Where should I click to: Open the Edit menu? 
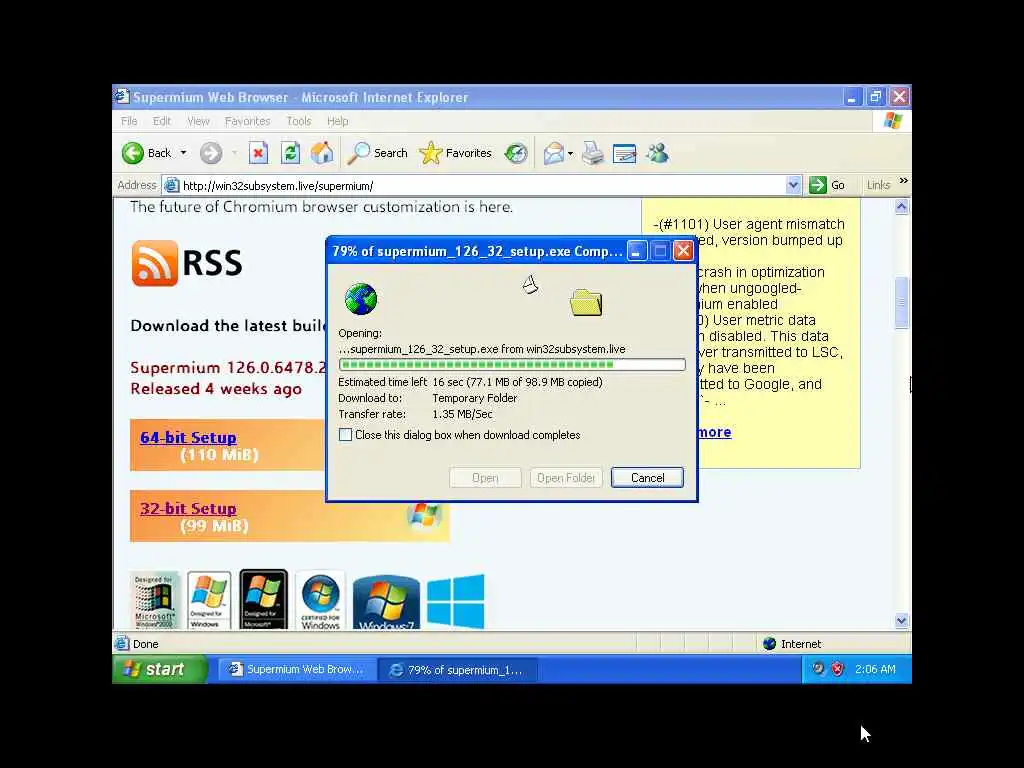pos(161,121)
